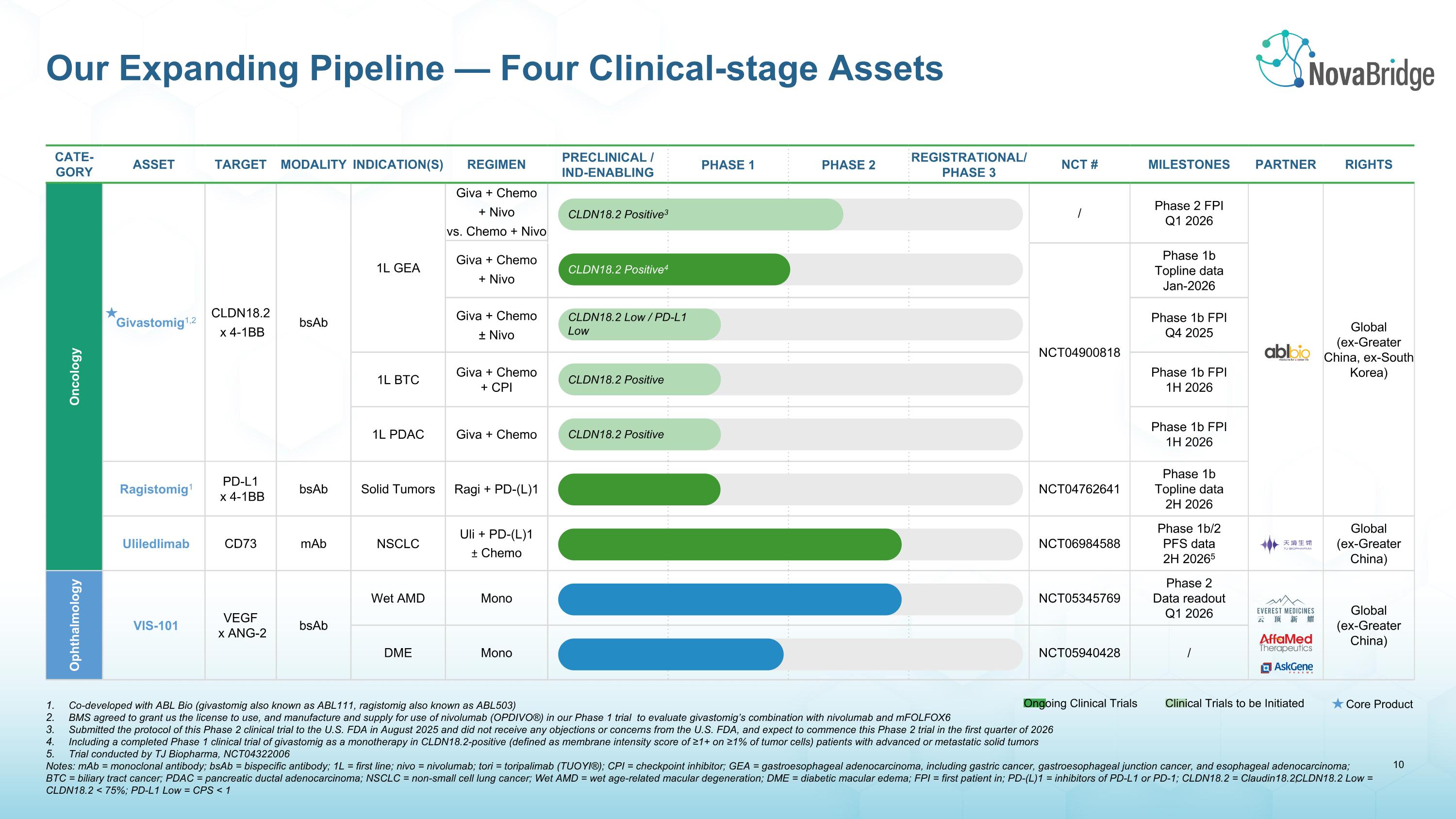
Task: Click the REGIMEN column header
Action: pyautogui.click(x=496, y=165)
